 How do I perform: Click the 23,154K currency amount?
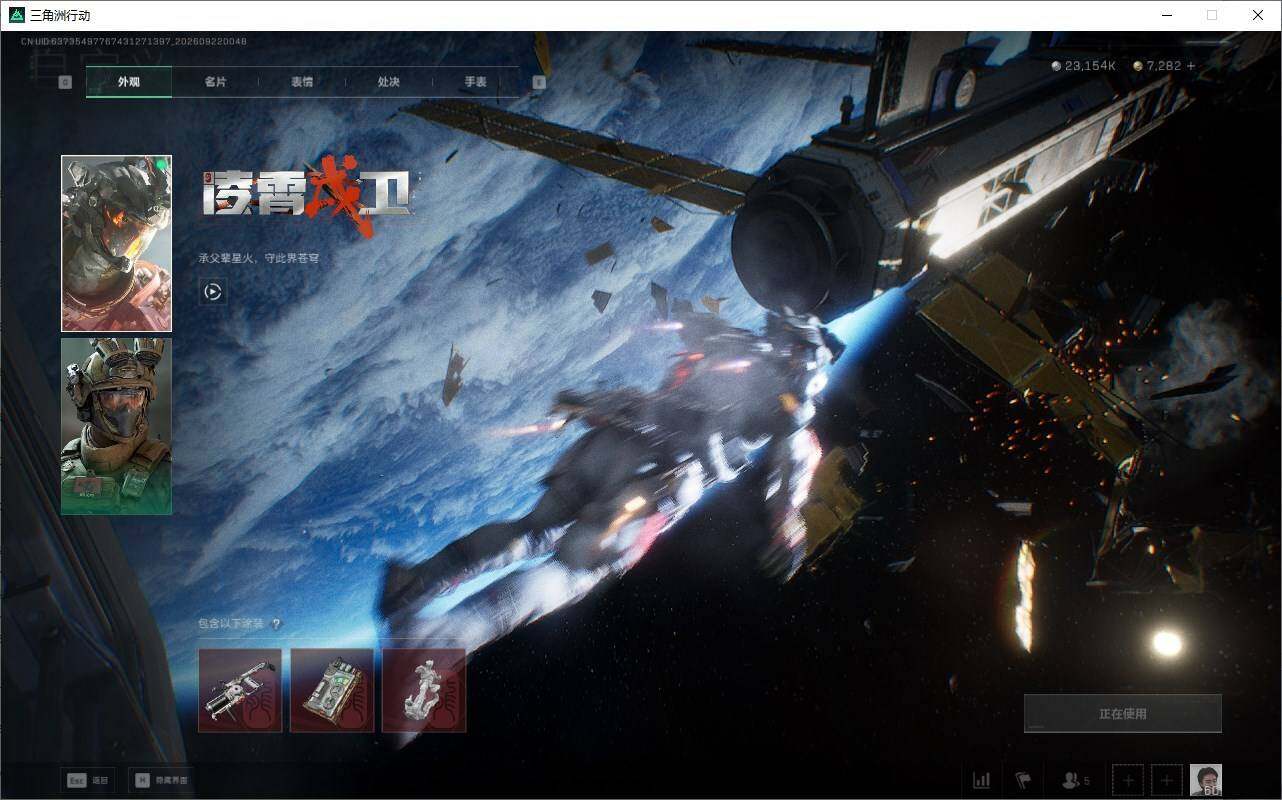click(1090, 66)
